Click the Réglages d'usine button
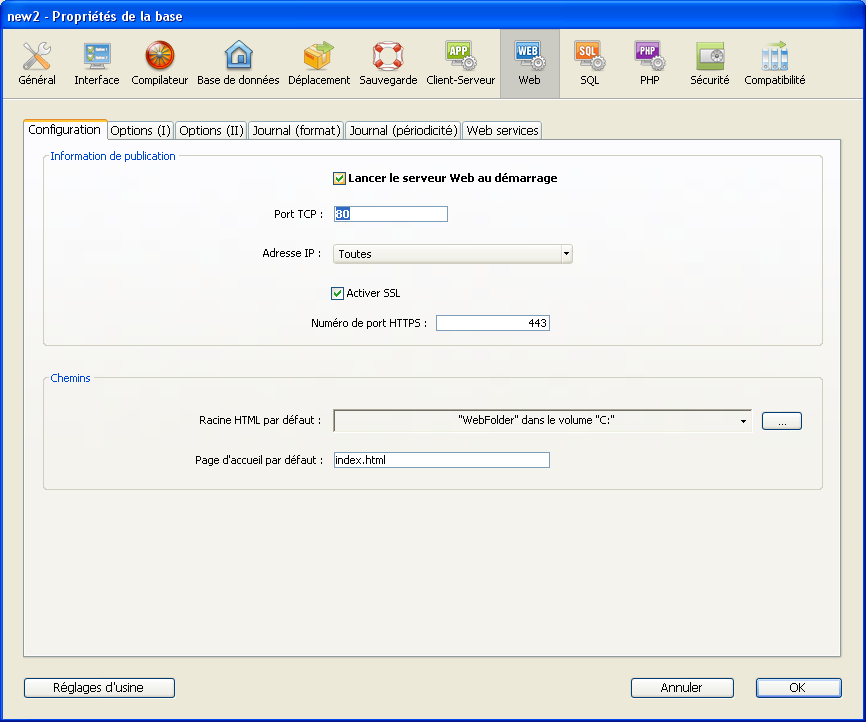This screenshot has width=866, height=722. (x=99, y=688)
